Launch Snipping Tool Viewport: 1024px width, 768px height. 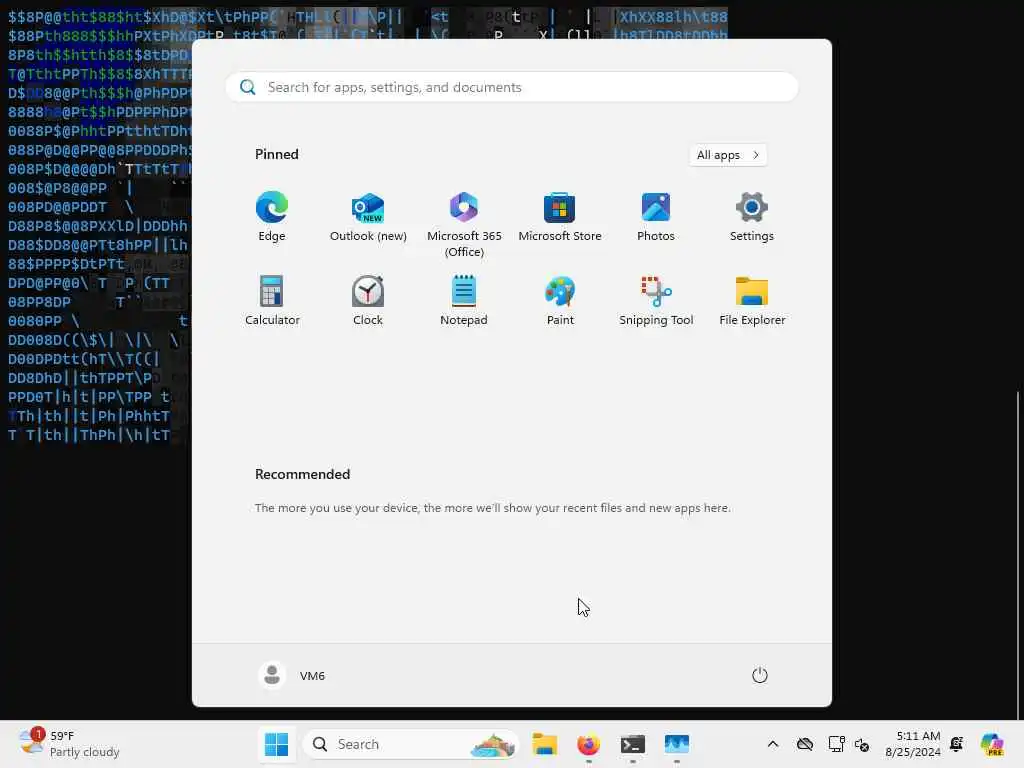click(x=656, y=301)
